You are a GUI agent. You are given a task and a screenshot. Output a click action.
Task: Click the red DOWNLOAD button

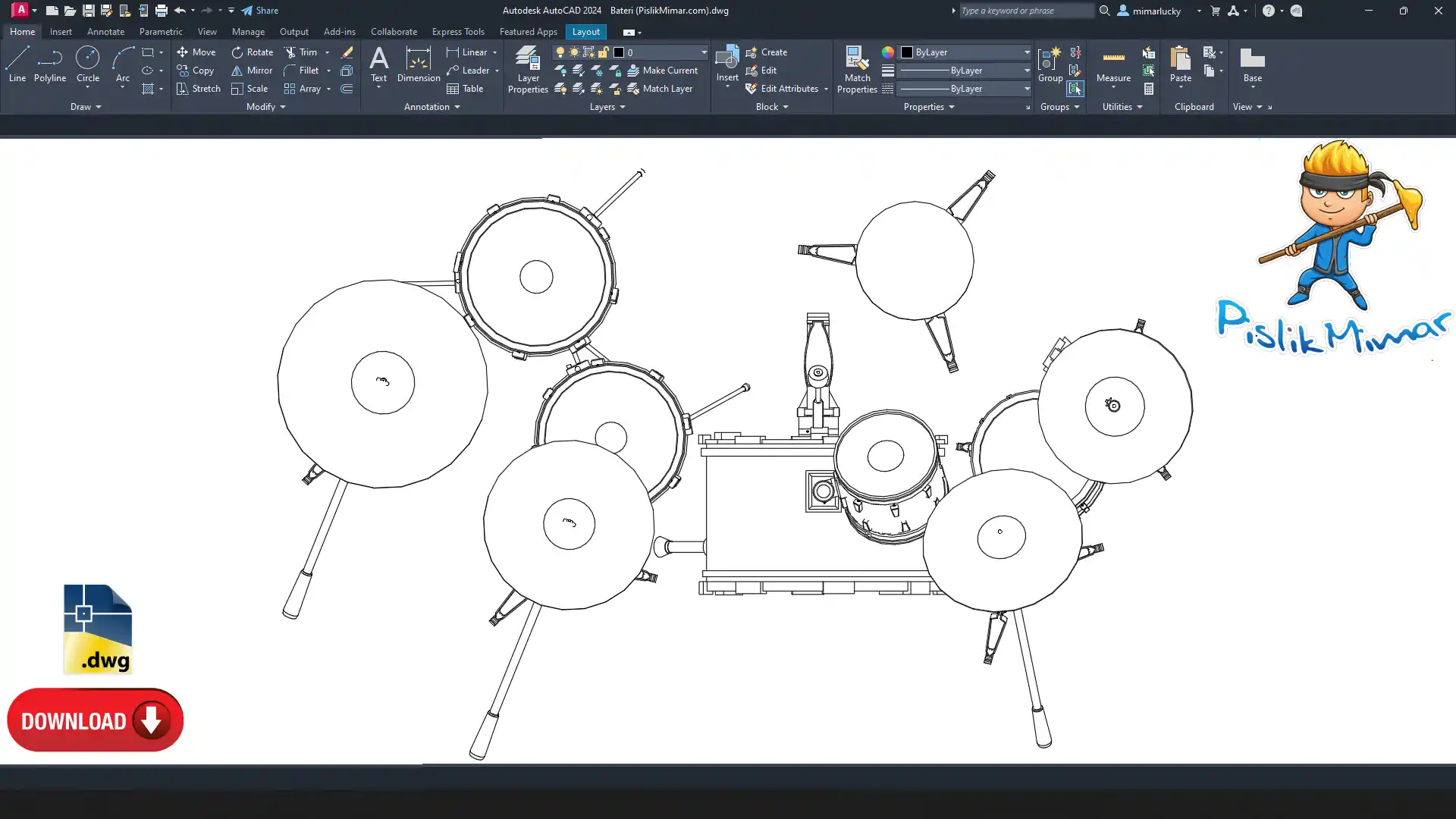pos(96,720)
